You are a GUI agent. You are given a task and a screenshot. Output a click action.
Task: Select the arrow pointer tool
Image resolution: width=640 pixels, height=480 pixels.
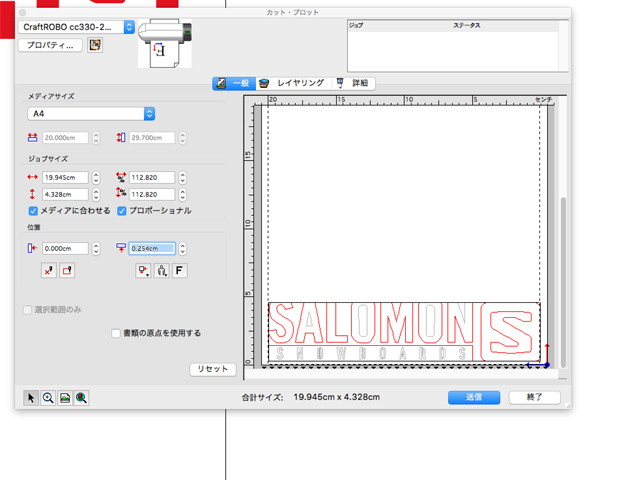click(x=31, y=397)
